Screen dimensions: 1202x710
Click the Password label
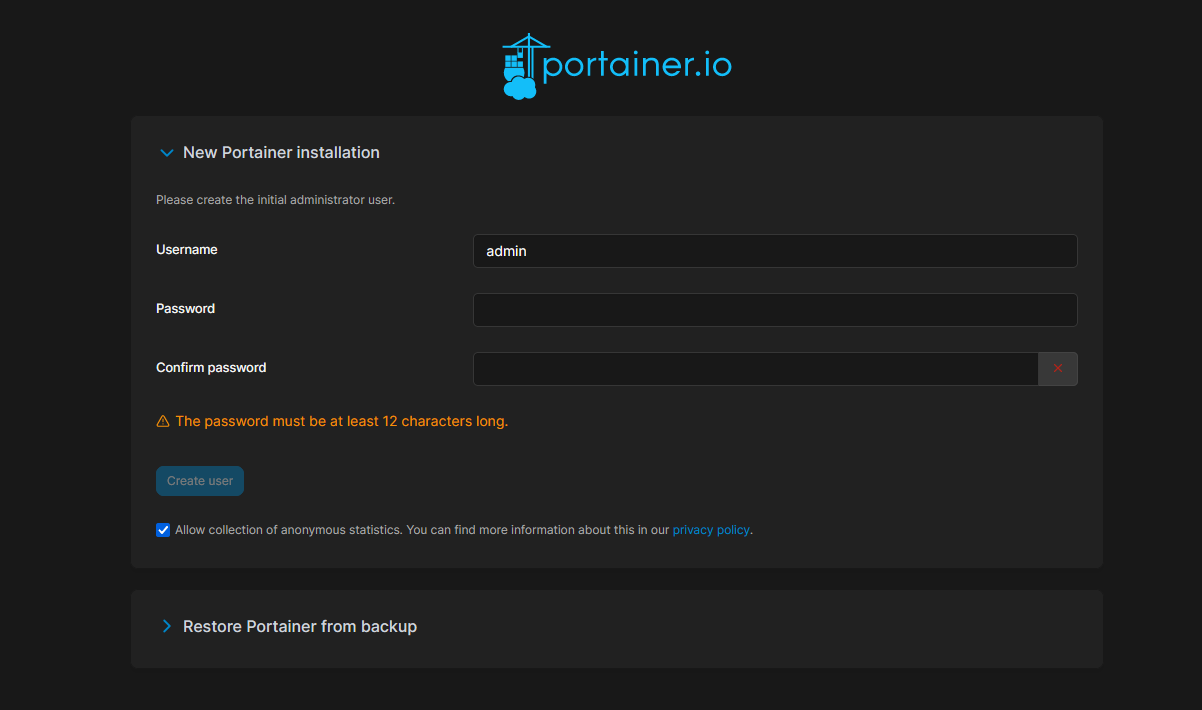point(186,308)
